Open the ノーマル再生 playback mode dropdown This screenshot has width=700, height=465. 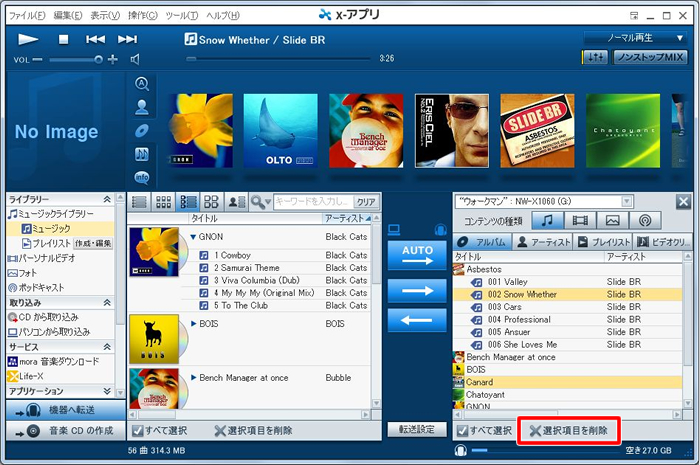[635, 38]
